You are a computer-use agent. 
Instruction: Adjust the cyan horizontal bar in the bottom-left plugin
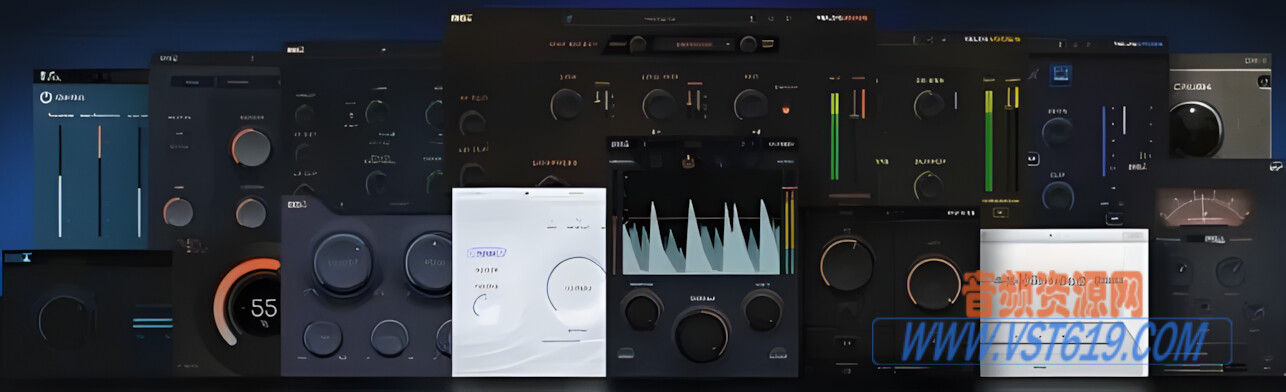pos(153,322)
